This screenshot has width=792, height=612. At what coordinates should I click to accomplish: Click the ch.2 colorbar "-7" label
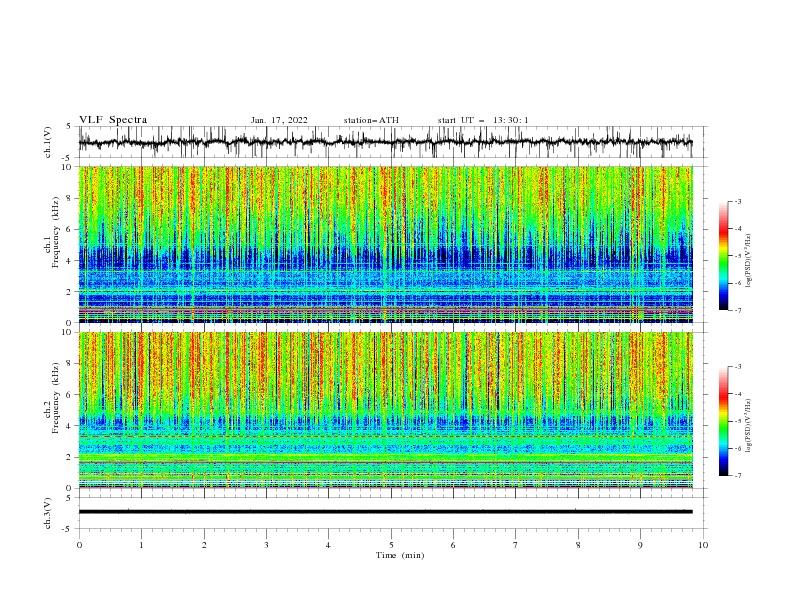(737, 476)
